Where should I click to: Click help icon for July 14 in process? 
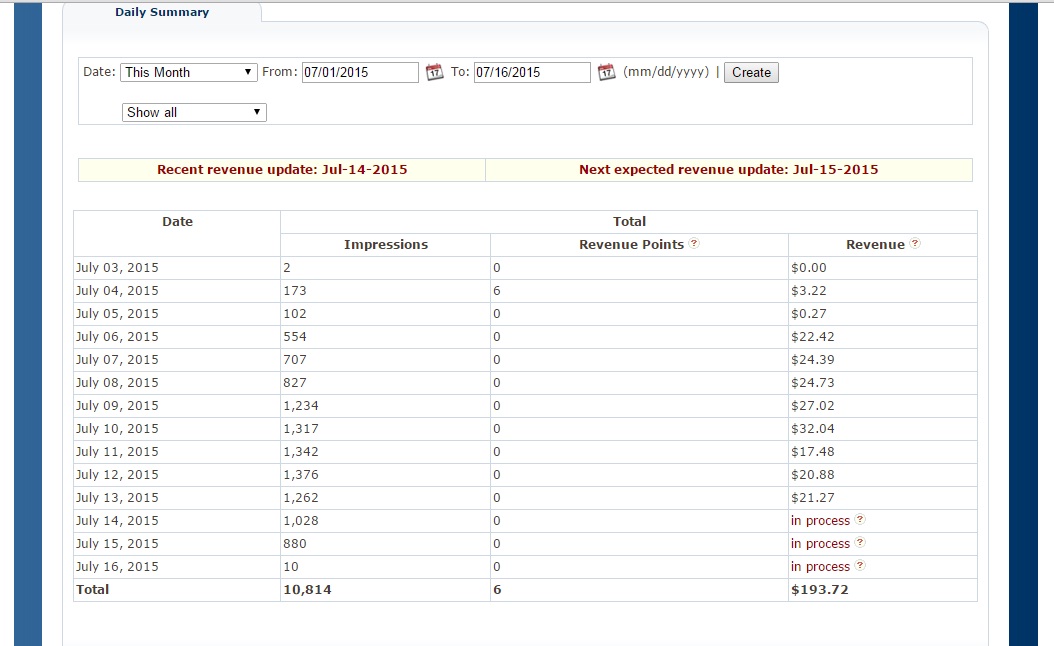[860, 520]
